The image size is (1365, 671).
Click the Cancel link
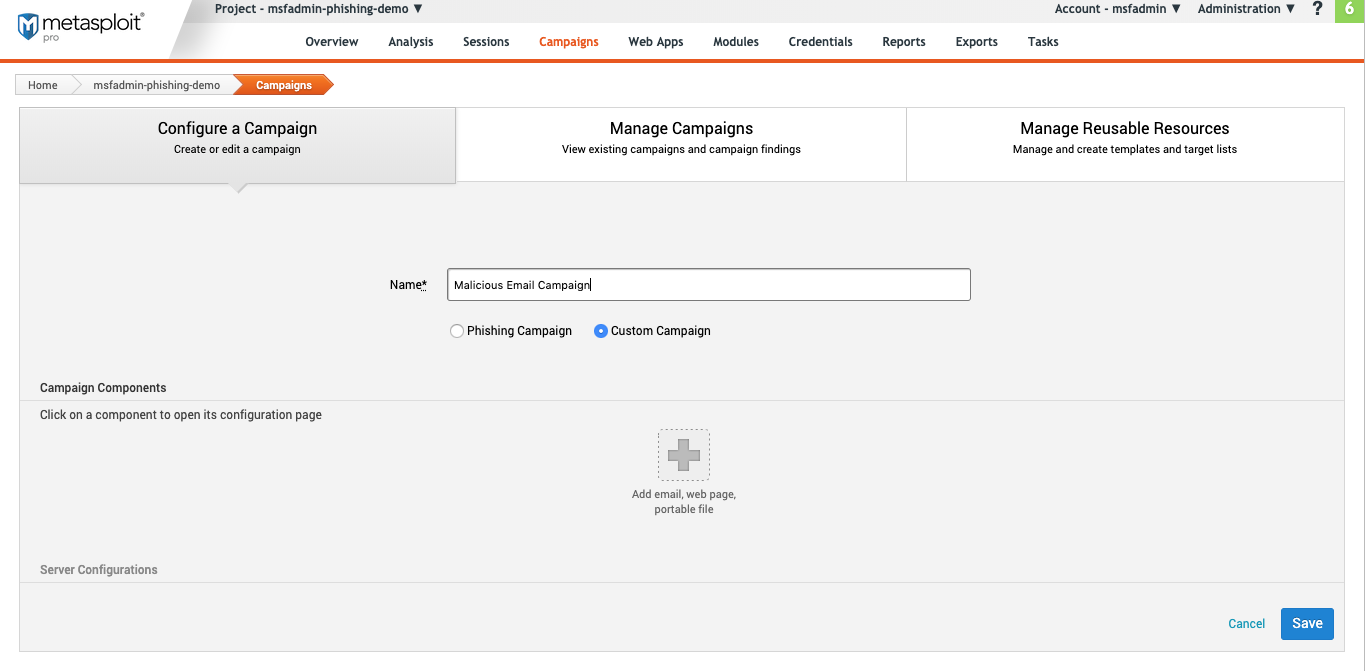click(1246, 624)
